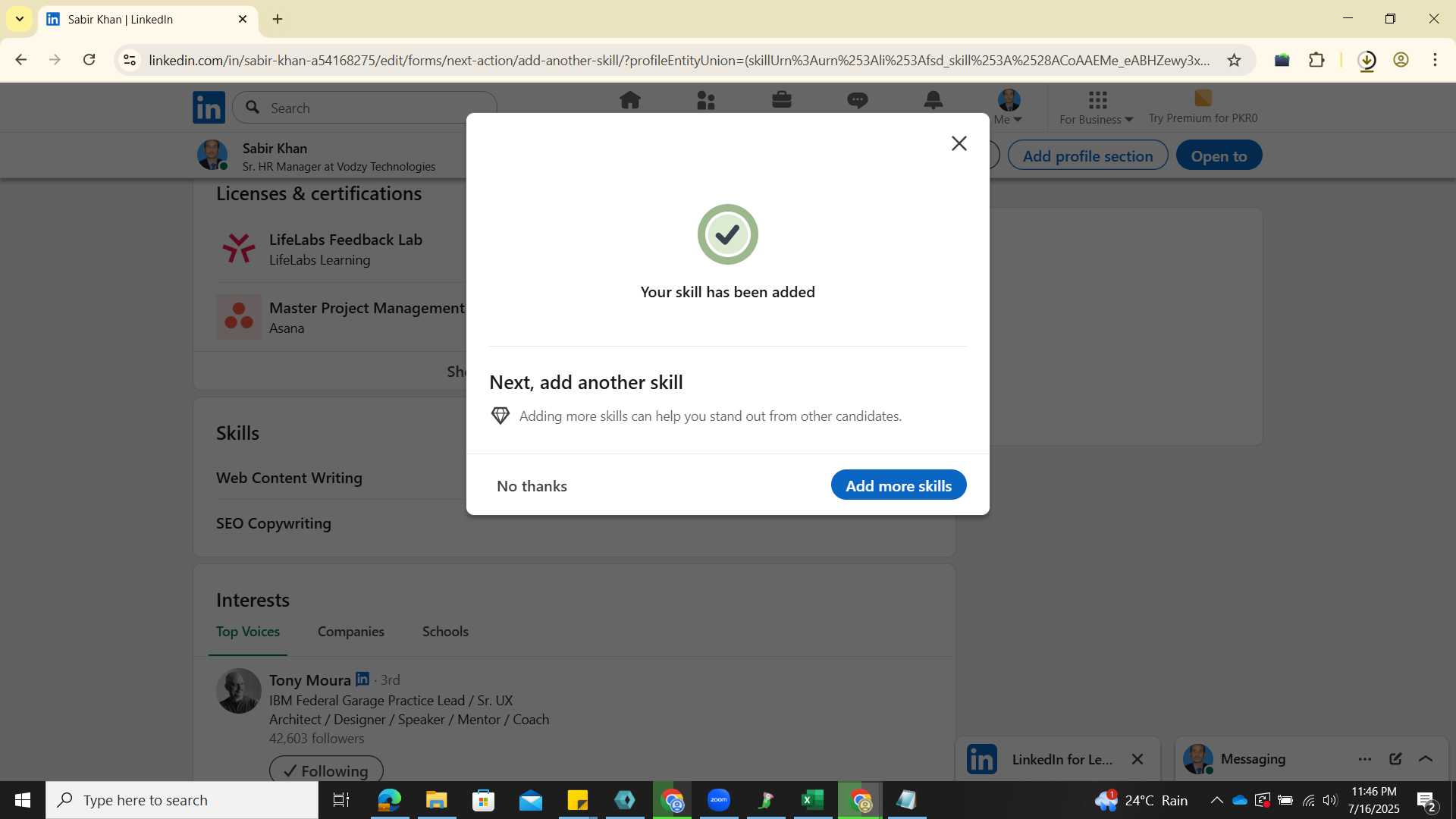This screenshot has height=819, width=1456.
Task: Click LinkedIn logo in header
Action: (209, 108)
